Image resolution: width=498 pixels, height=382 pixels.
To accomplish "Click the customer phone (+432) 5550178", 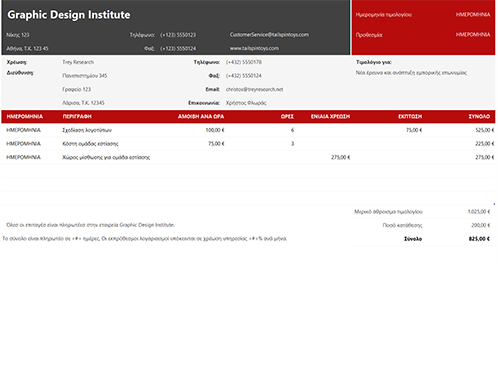I will 244,62.
